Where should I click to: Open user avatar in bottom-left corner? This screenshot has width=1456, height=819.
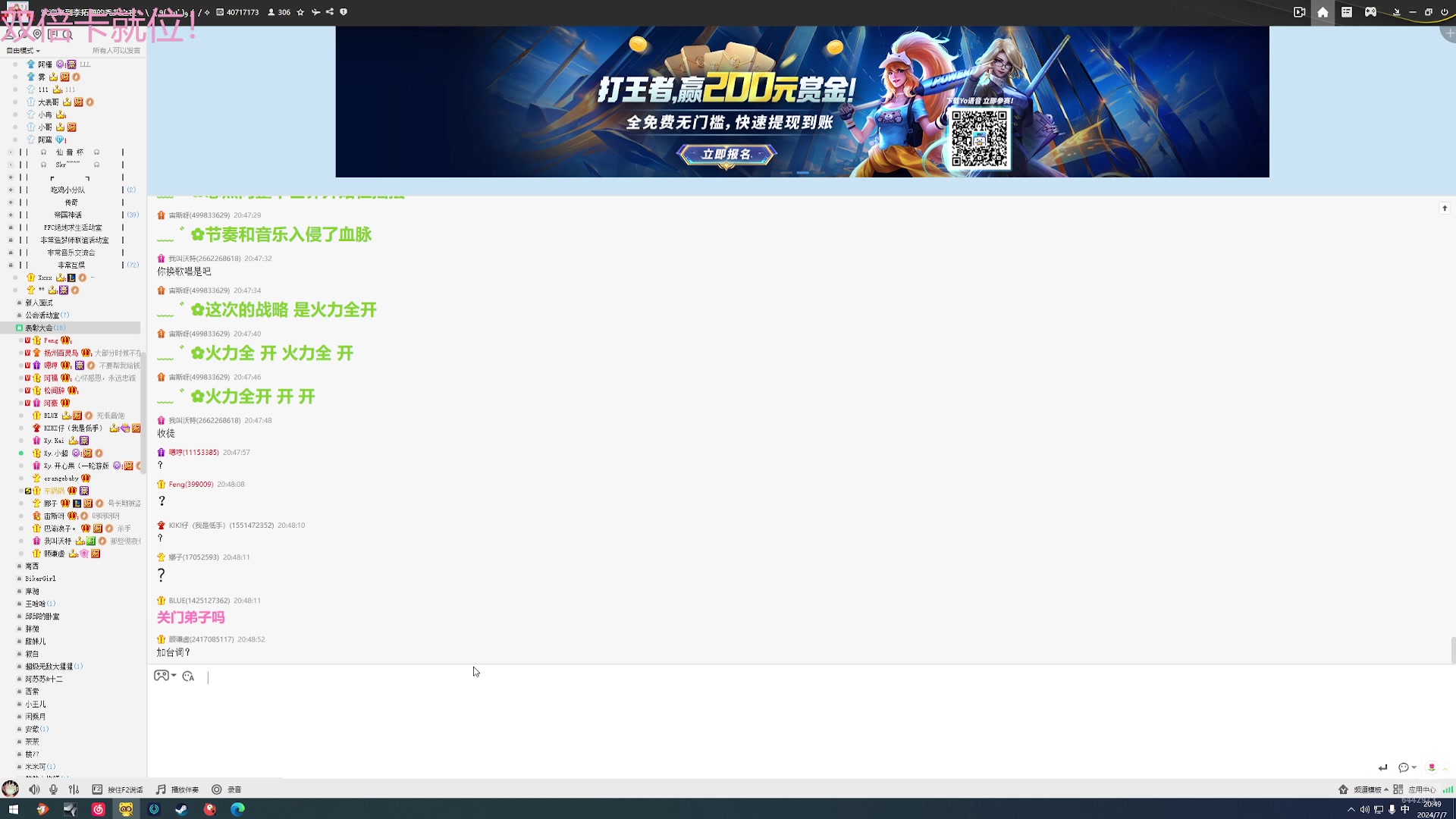[x=10, y=789]
